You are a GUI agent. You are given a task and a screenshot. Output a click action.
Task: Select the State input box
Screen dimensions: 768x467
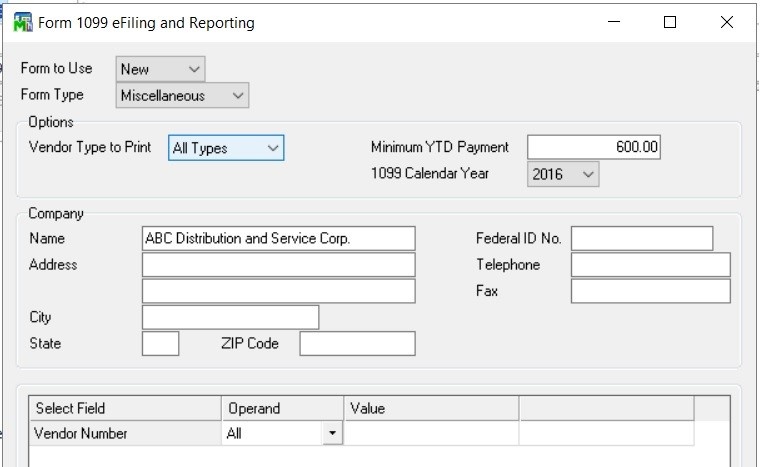(160, 344)
